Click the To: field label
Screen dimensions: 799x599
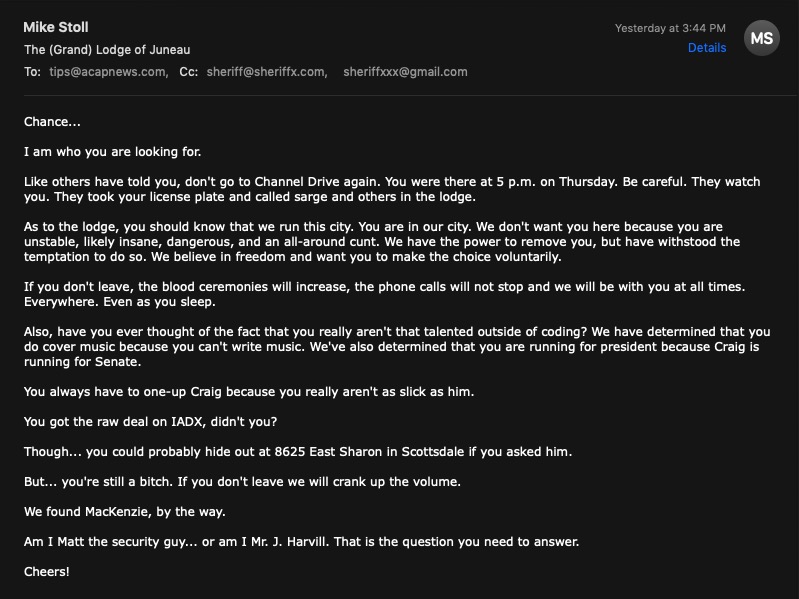tap(33, 72)
